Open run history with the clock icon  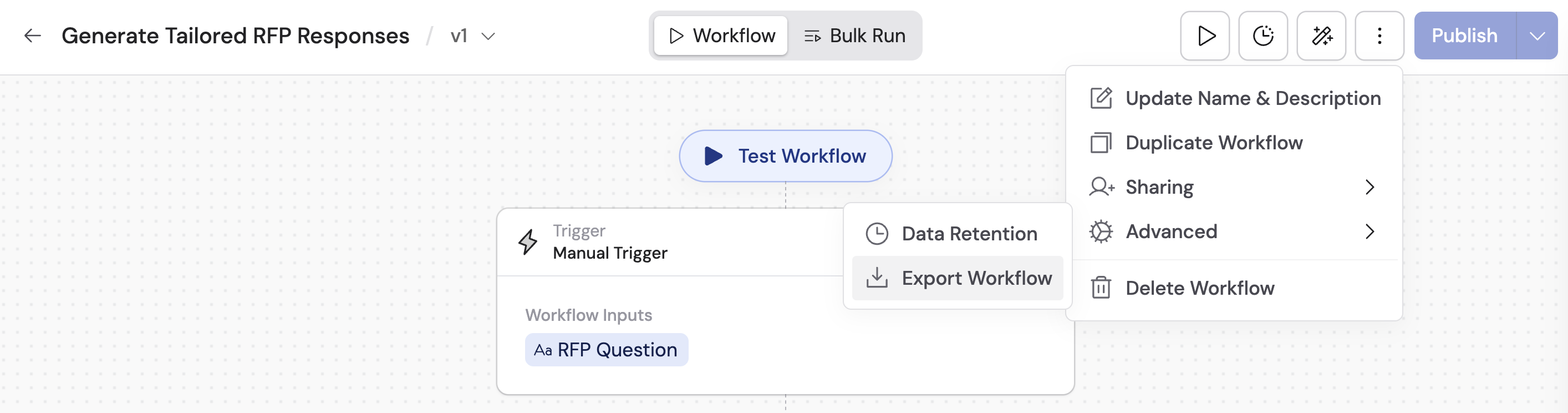coord(1263,36)
